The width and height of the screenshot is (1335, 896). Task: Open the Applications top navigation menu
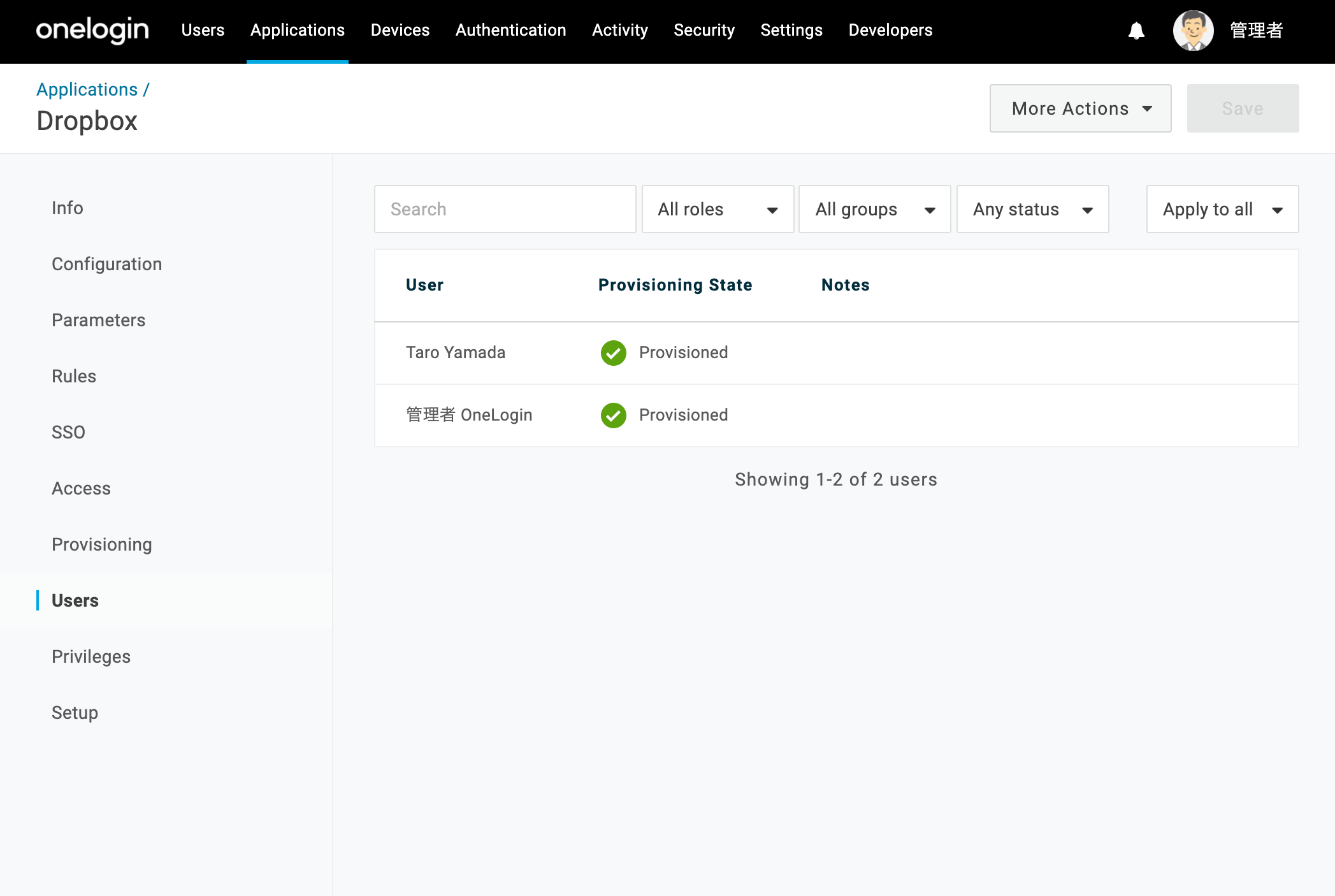click(298, 30)
